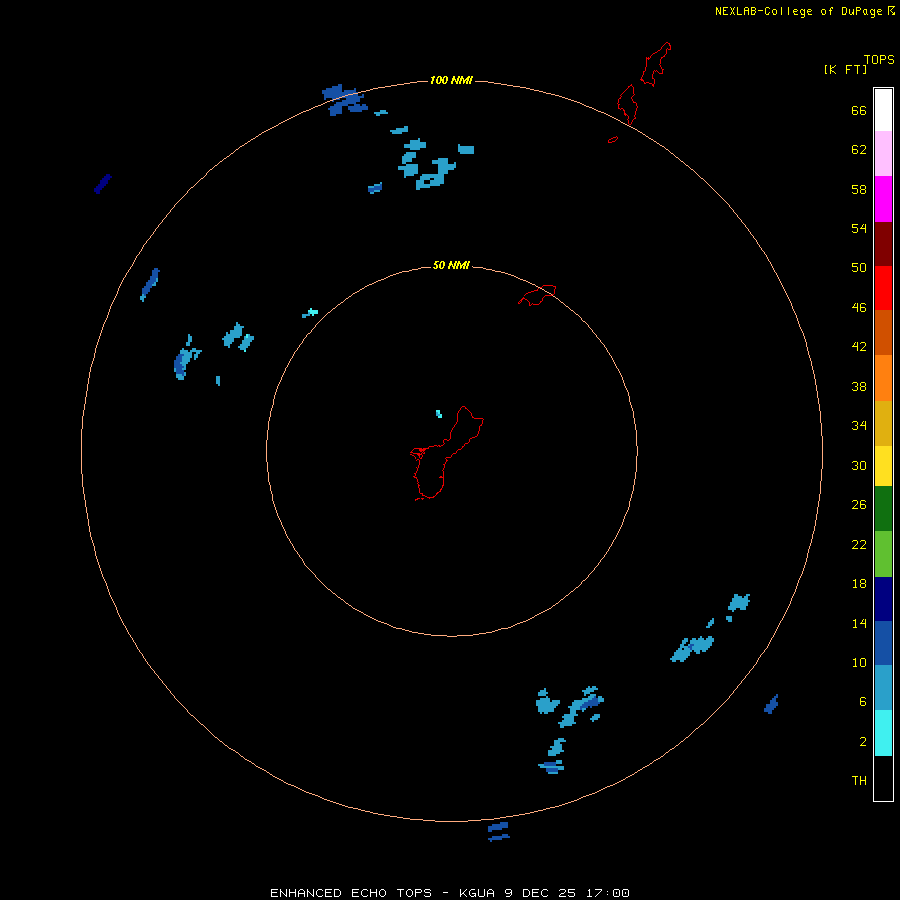900x900 pixels.
Task: Click the legend value 22
Action: pos(859,545)
